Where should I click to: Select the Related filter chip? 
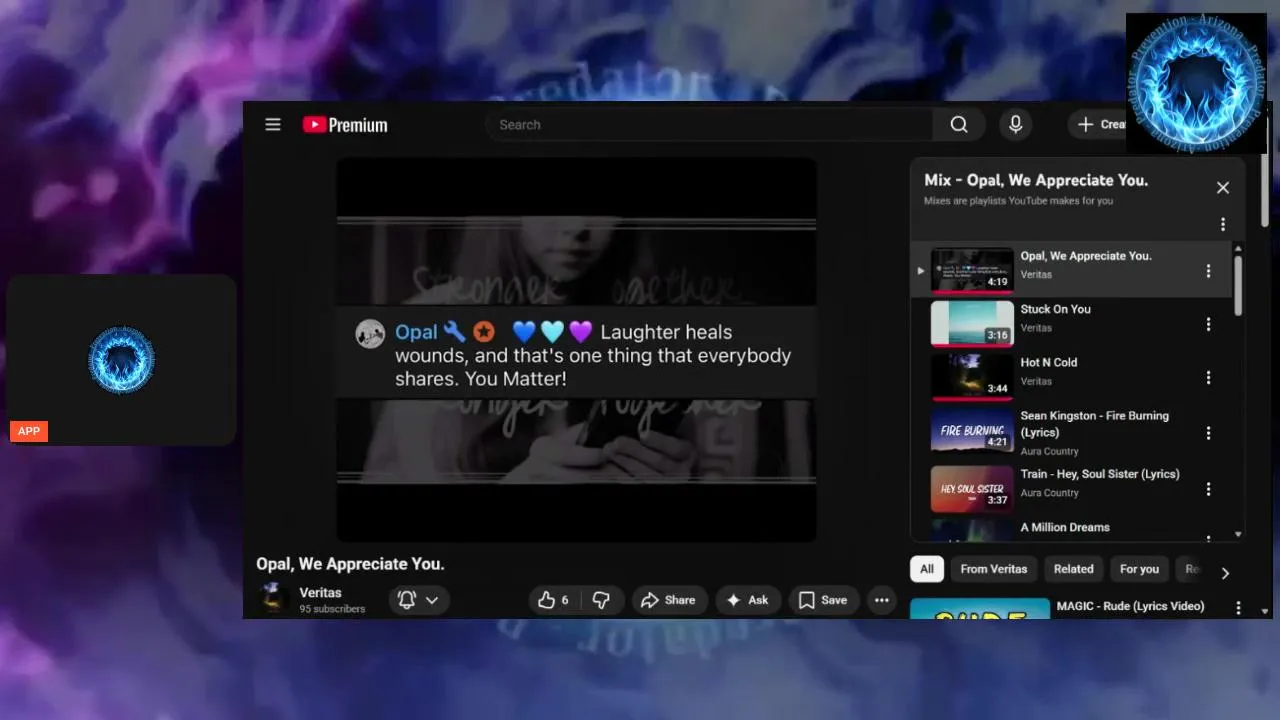[x=1073, y=569]
